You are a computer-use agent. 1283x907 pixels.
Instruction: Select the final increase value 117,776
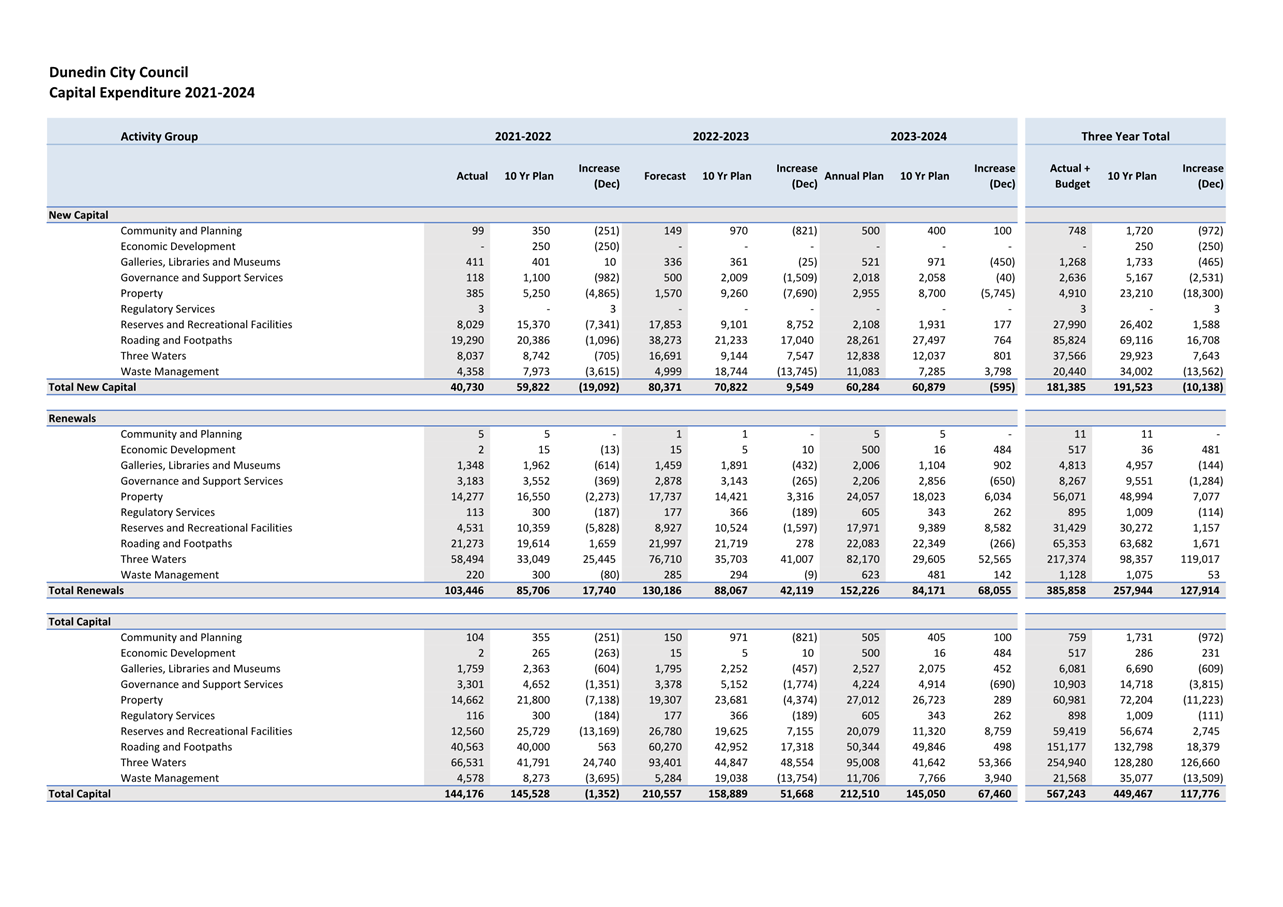[1198, 794]
